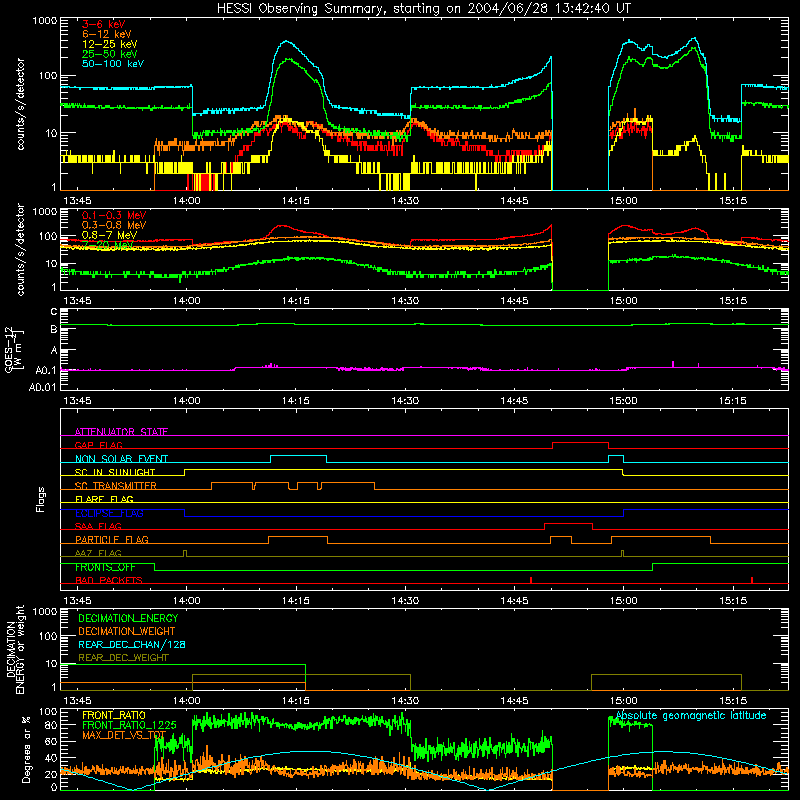Select the SC_TRANSMITTER flag label
Screen dimensions: 800x800
[116, 486]
